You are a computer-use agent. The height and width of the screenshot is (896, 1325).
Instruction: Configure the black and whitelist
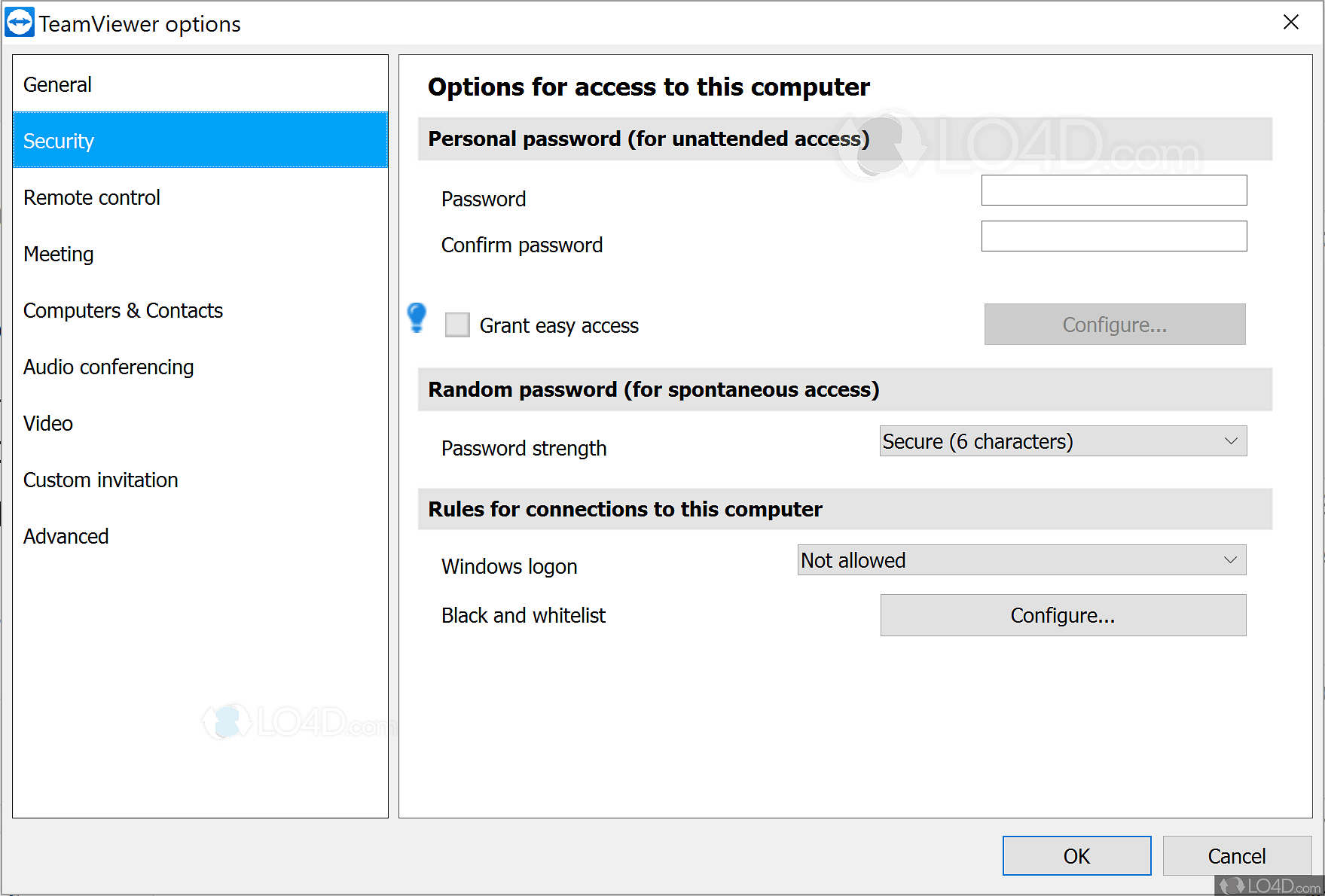1062,615
